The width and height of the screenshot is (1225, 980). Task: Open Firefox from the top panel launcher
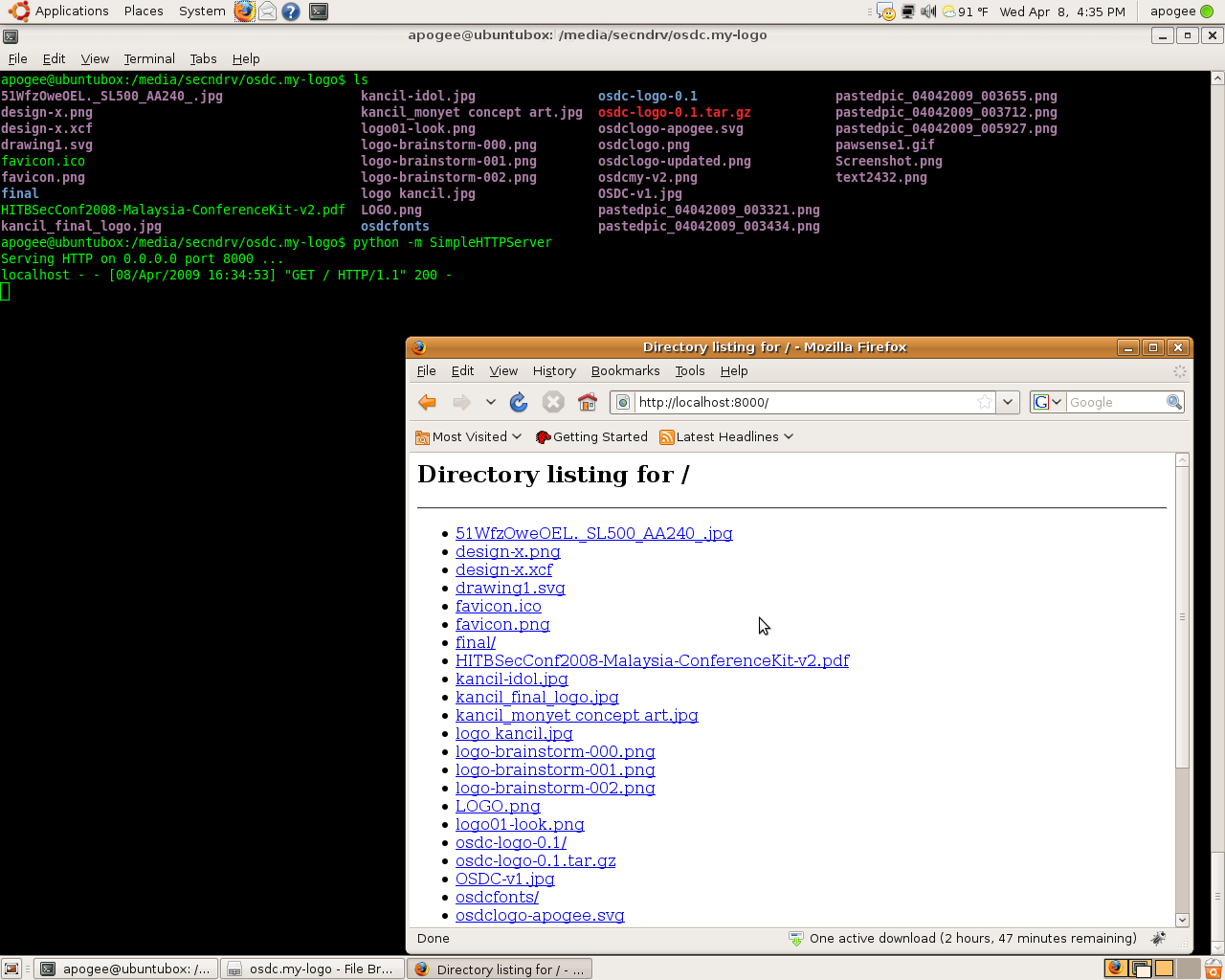[x=242, y=11]
